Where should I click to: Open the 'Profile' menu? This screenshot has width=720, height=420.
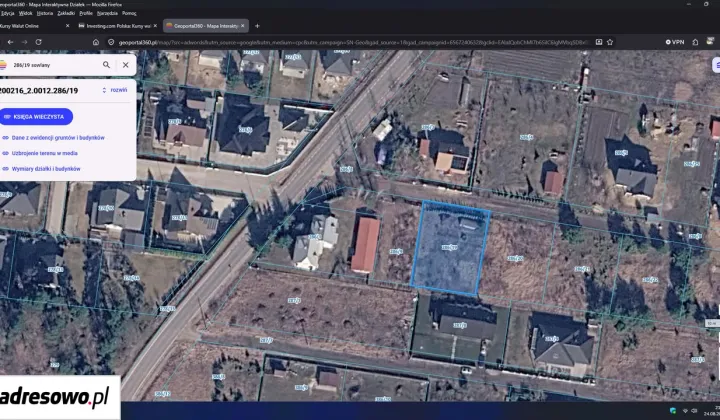86,13
